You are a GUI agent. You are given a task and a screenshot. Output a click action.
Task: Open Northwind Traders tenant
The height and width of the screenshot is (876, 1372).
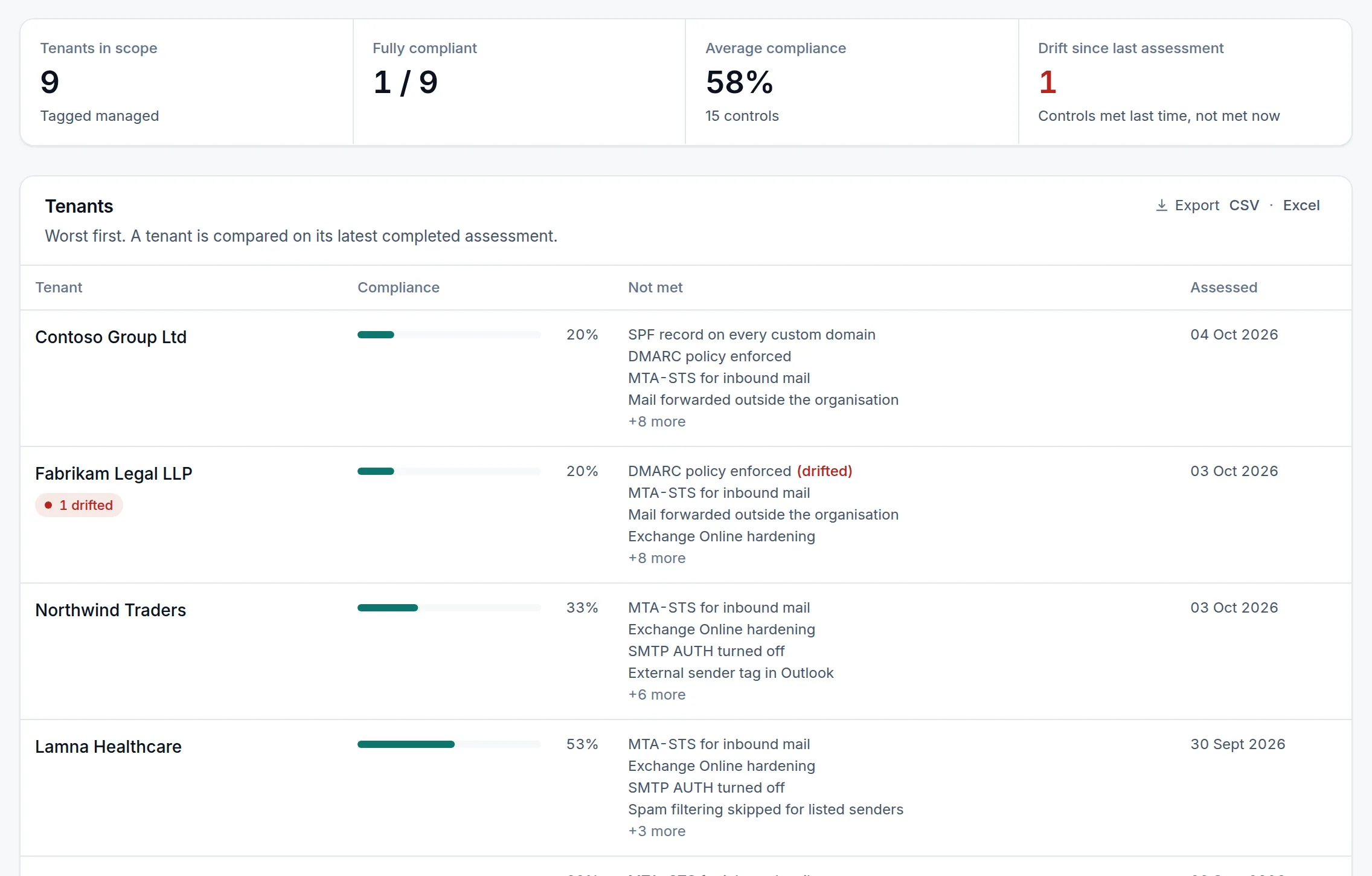(111, 610)
